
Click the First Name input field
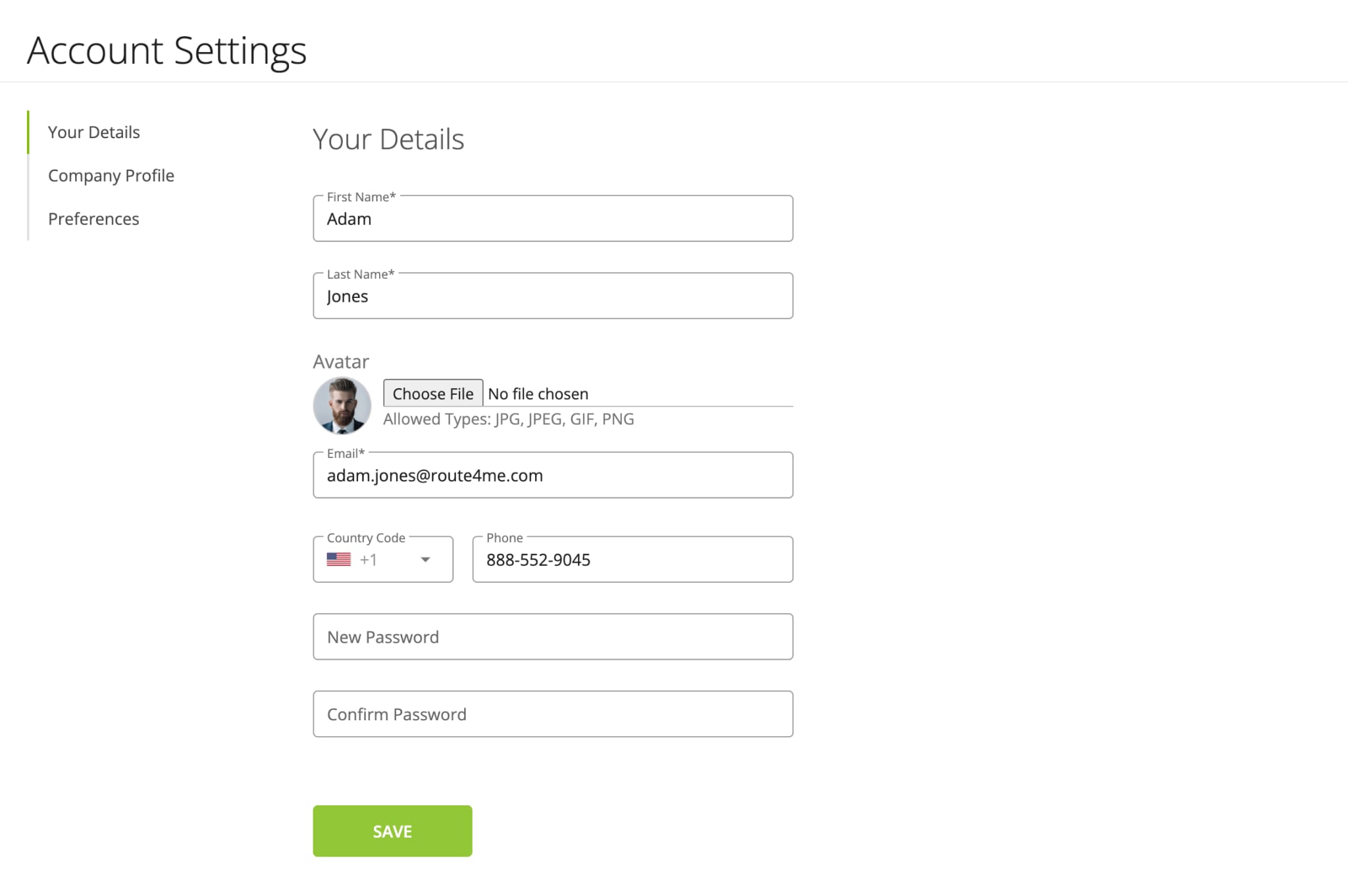point(553,218)
